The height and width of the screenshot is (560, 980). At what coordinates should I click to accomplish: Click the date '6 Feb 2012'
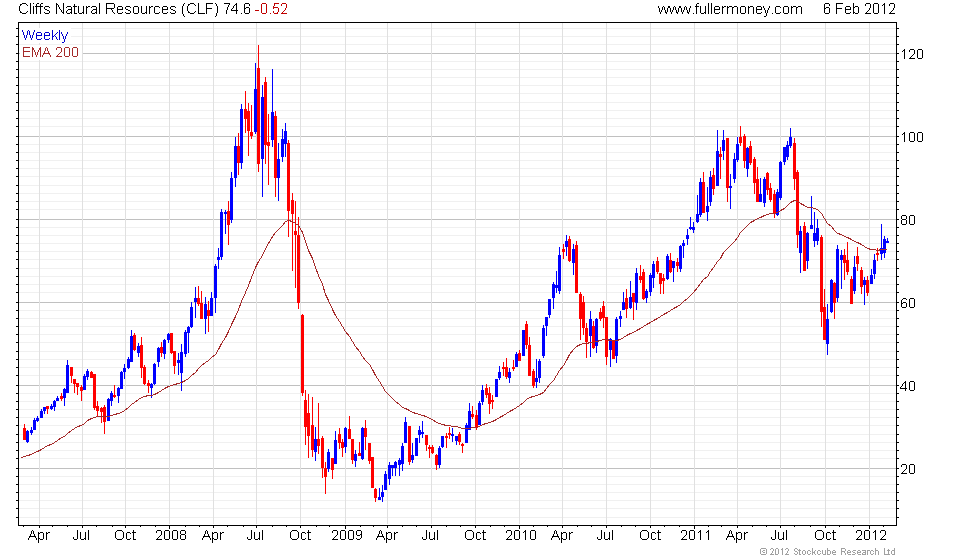pos(859,9)
